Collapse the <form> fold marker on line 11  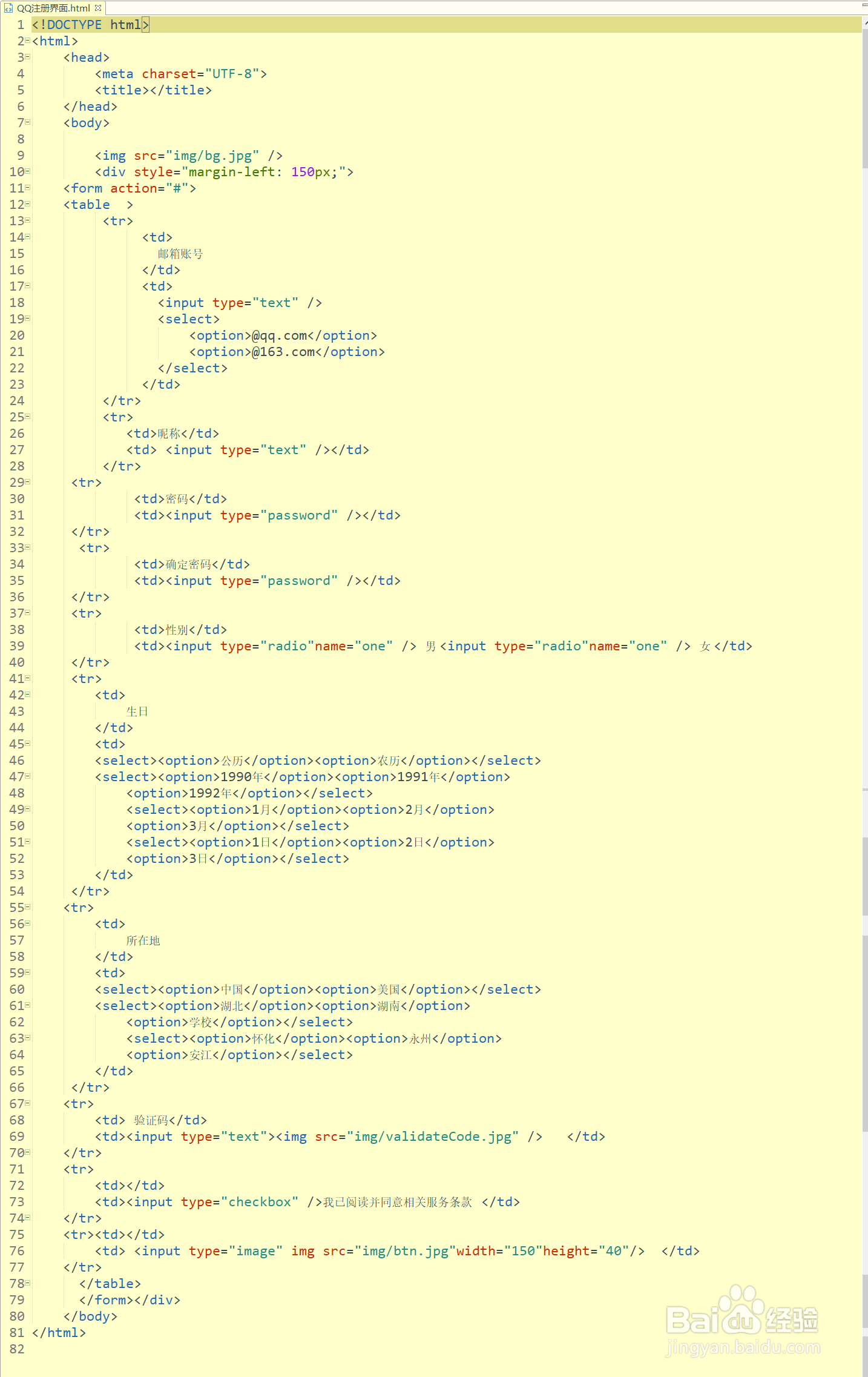click(28, 187)
